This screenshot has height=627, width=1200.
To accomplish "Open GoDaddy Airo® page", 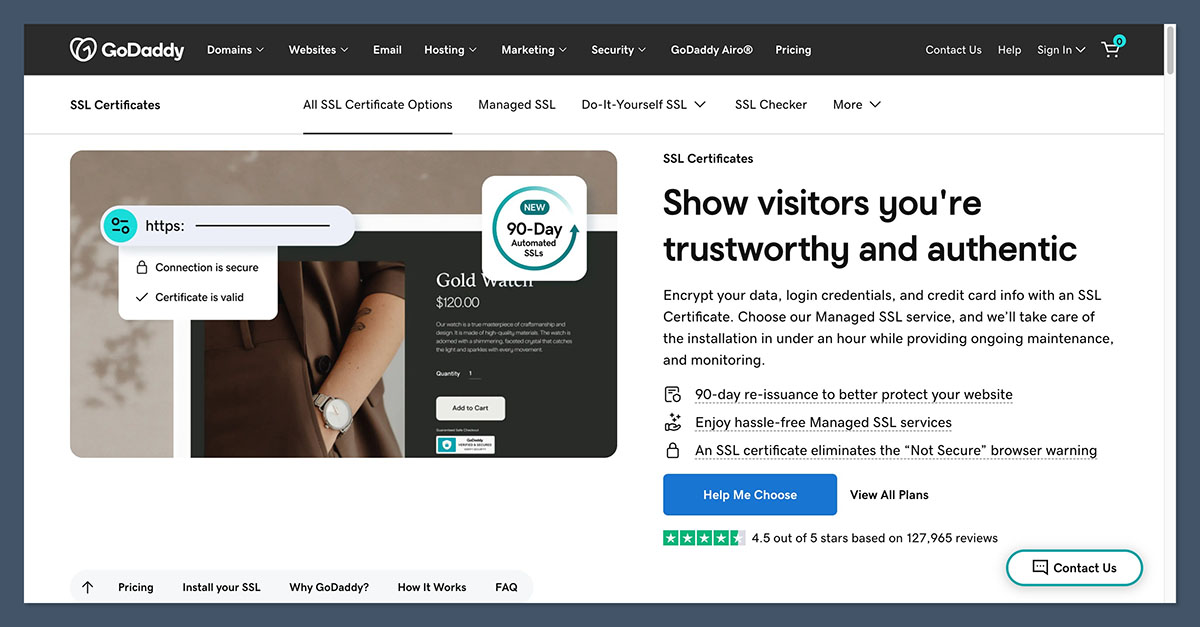I will 712,49.
